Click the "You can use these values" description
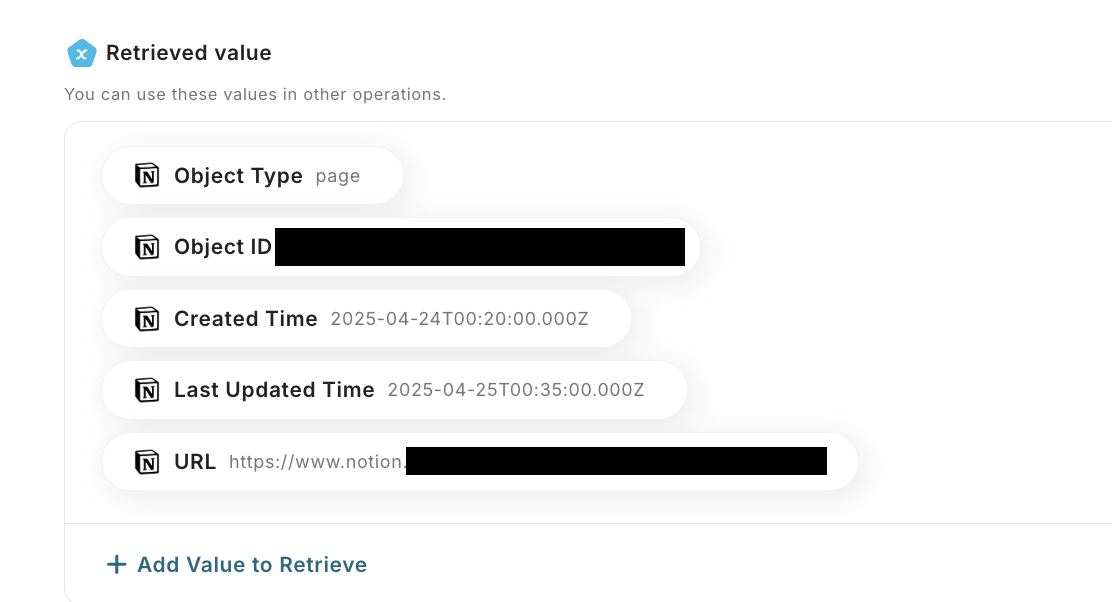1112x602 pixels. pyautogui.click(x=255, y=95)
